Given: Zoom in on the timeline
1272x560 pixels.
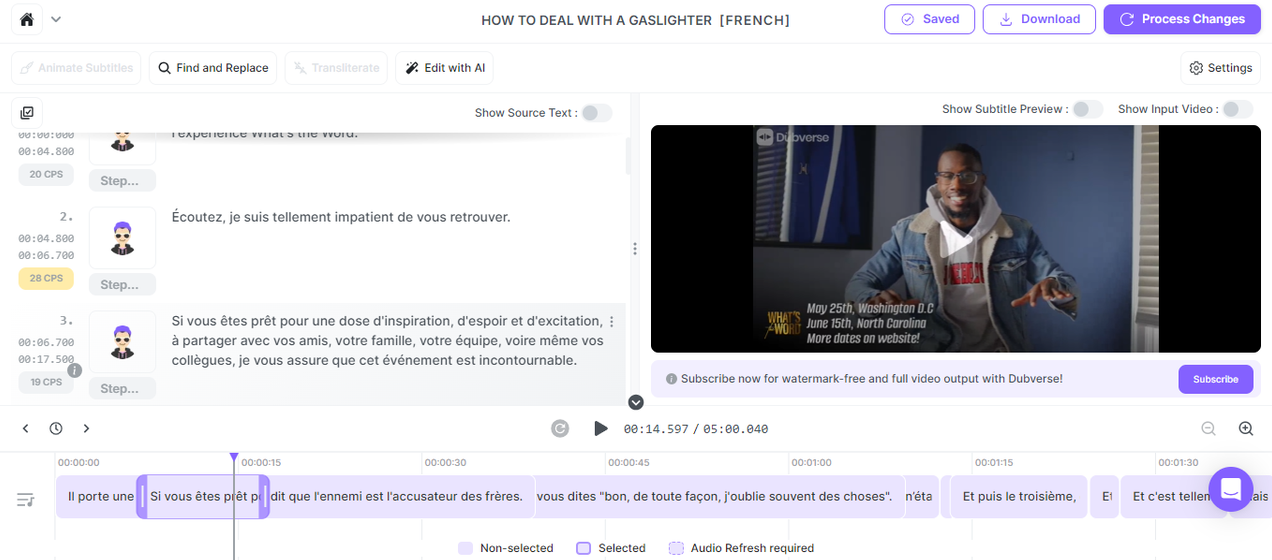Looking at the screenshot, I should (1246, 429).
